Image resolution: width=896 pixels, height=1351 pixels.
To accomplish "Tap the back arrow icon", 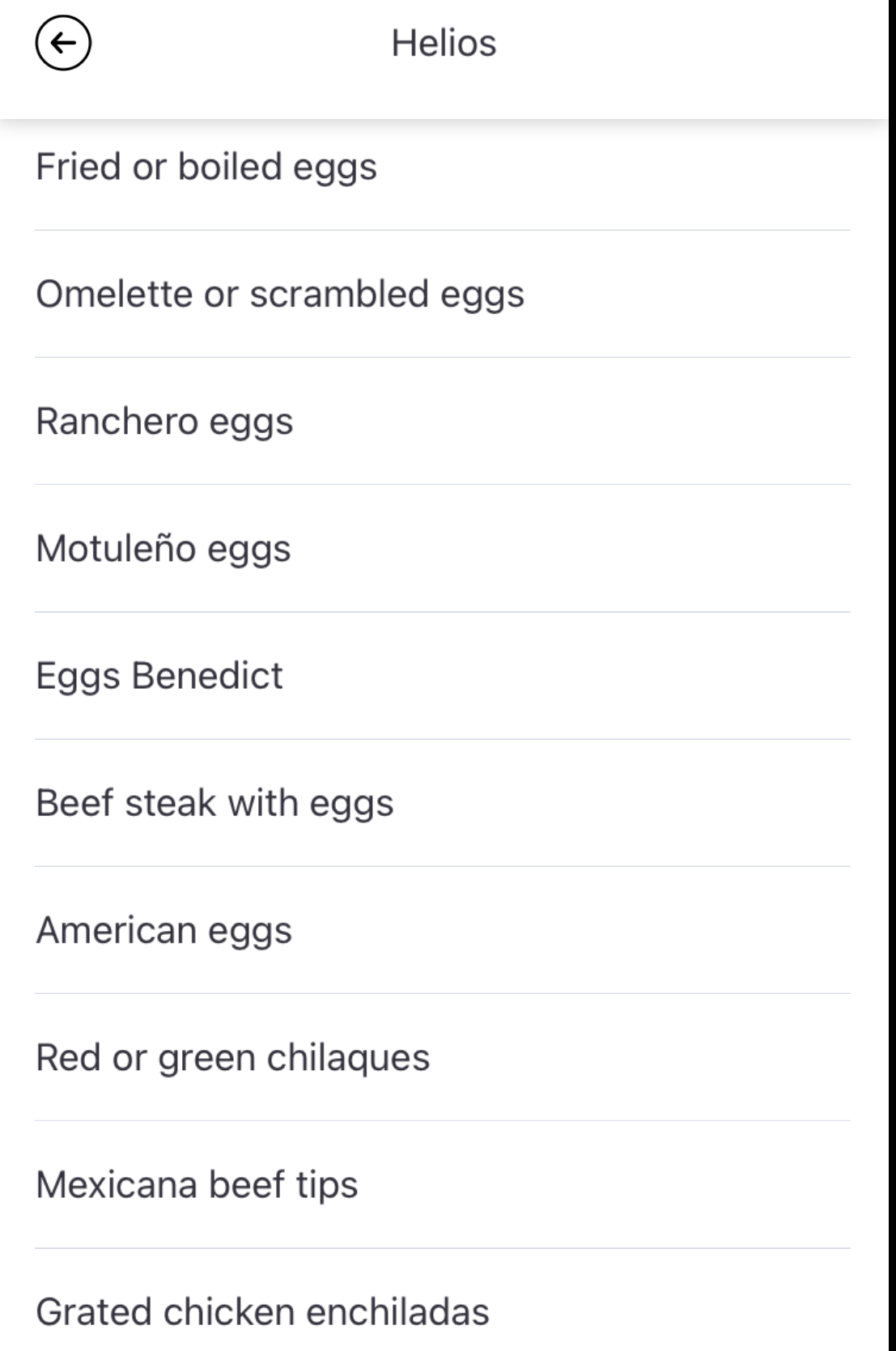I will coord(63,43).
